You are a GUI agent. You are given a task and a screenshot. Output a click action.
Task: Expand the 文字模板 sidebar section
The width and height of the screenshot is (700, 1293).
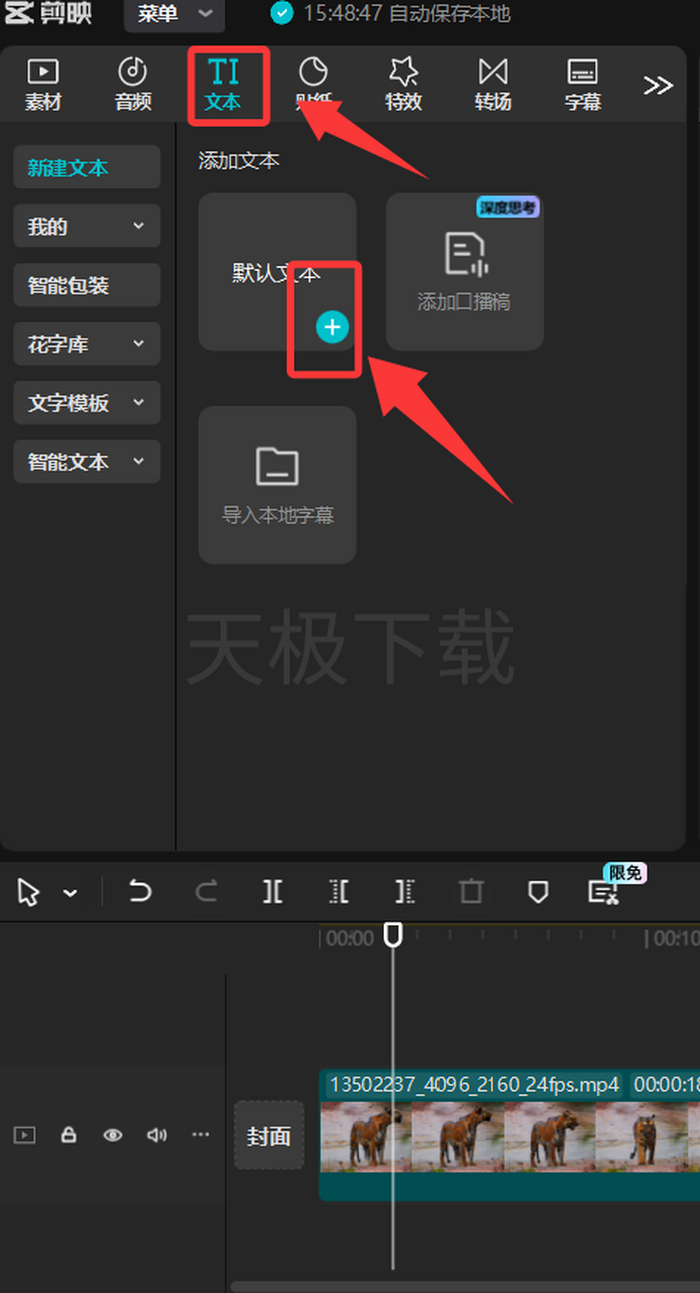[87, 403]
